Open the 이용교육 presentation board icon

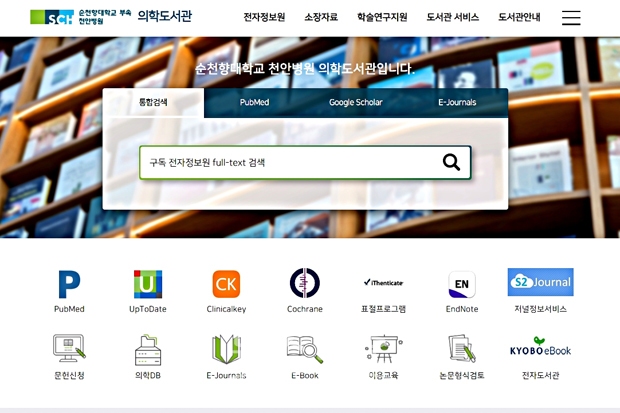pyautogui.click(x=383, y=349)
